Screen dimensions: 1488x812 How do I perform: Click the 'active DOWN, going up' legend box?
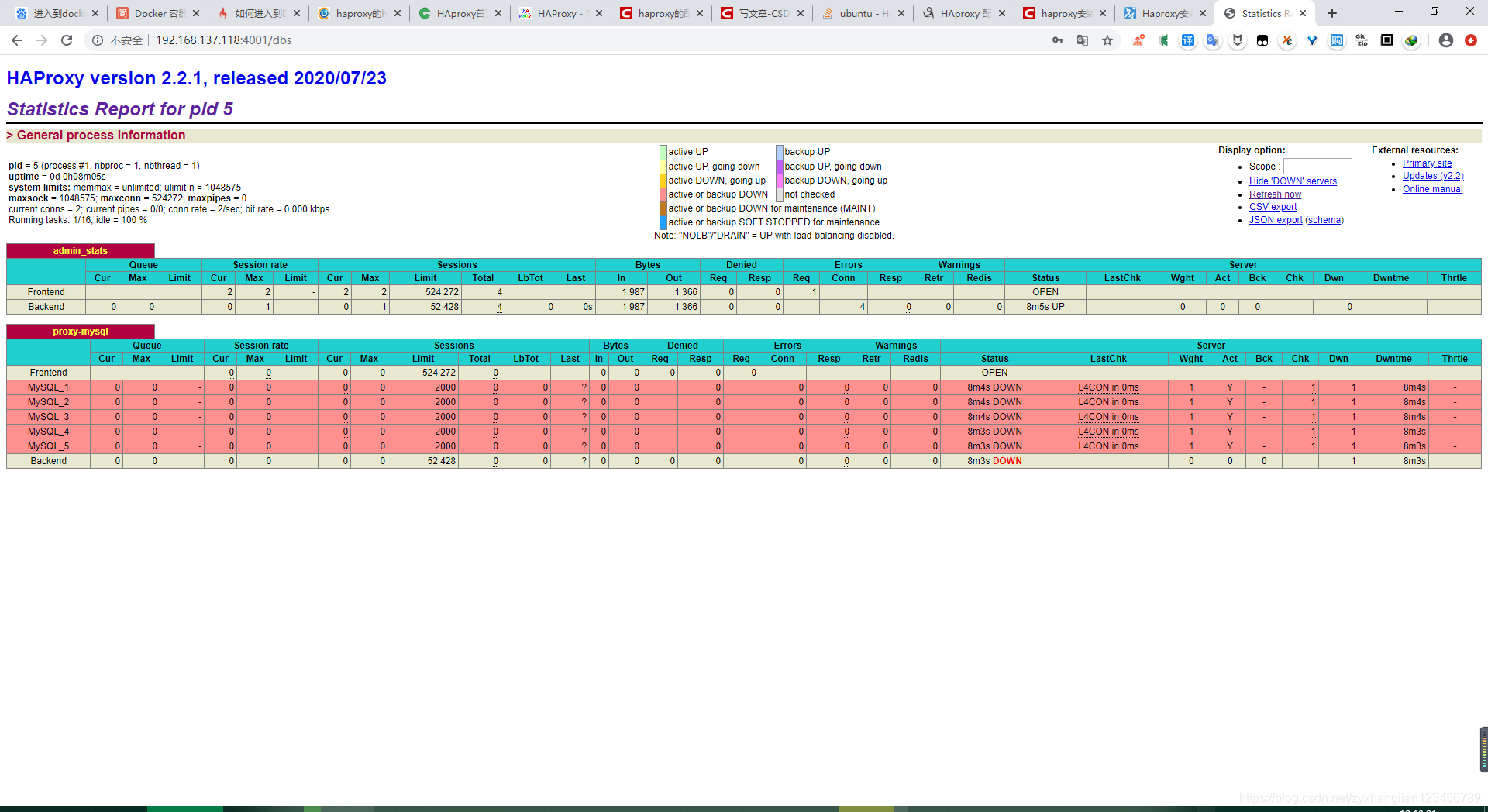pyautogui.click(x=663, y=181)
